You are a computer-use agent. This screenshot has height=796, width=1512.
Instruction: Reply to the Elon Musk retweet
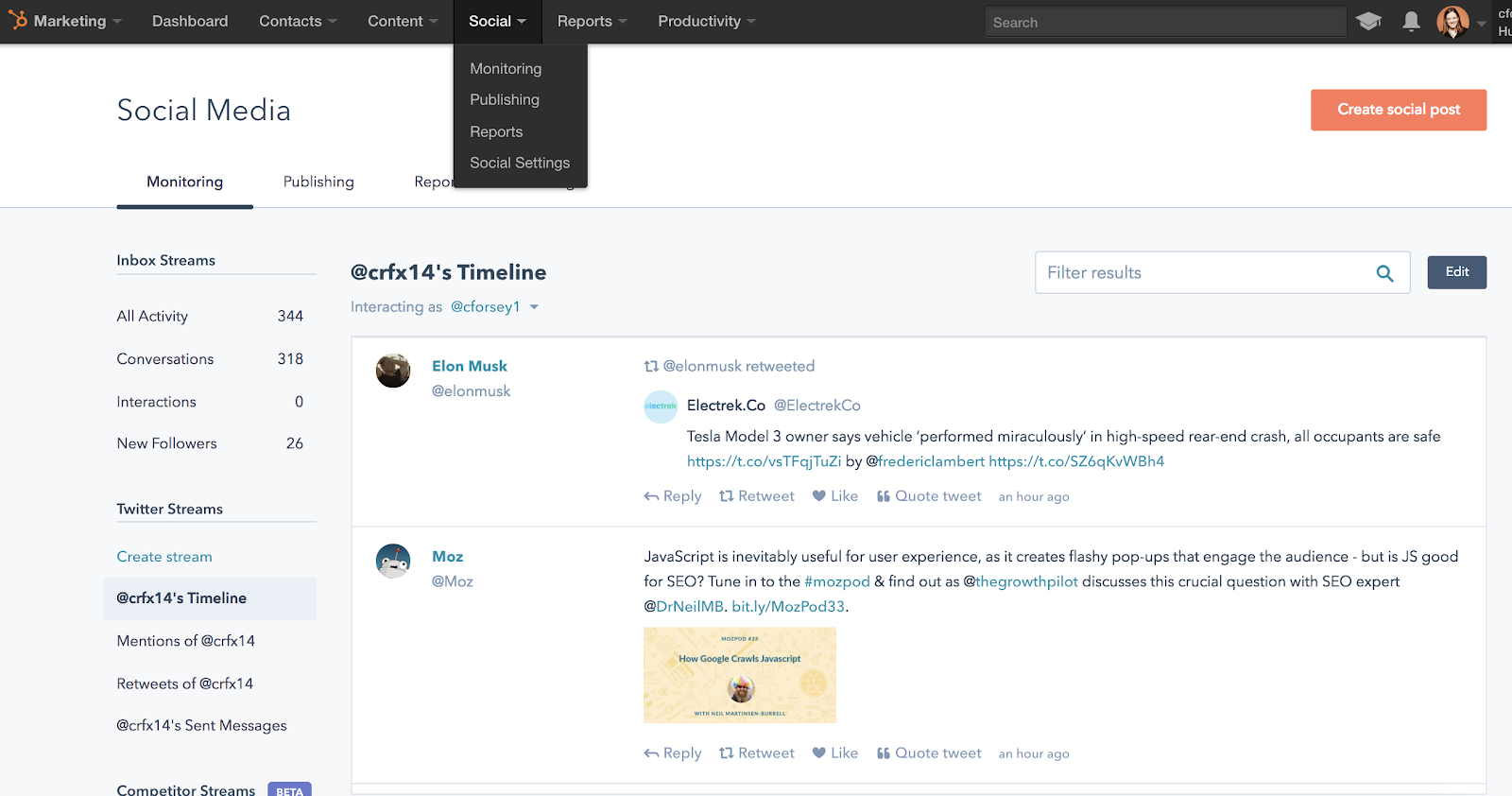[673, 496]
